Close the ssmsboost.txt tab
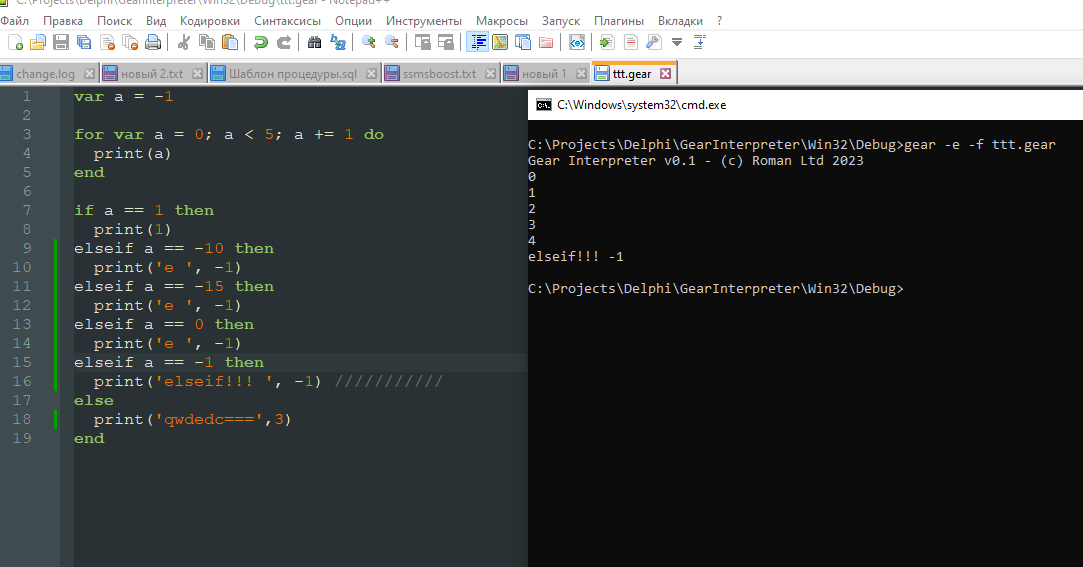1083x567 pixels. (x=490, y=74)
